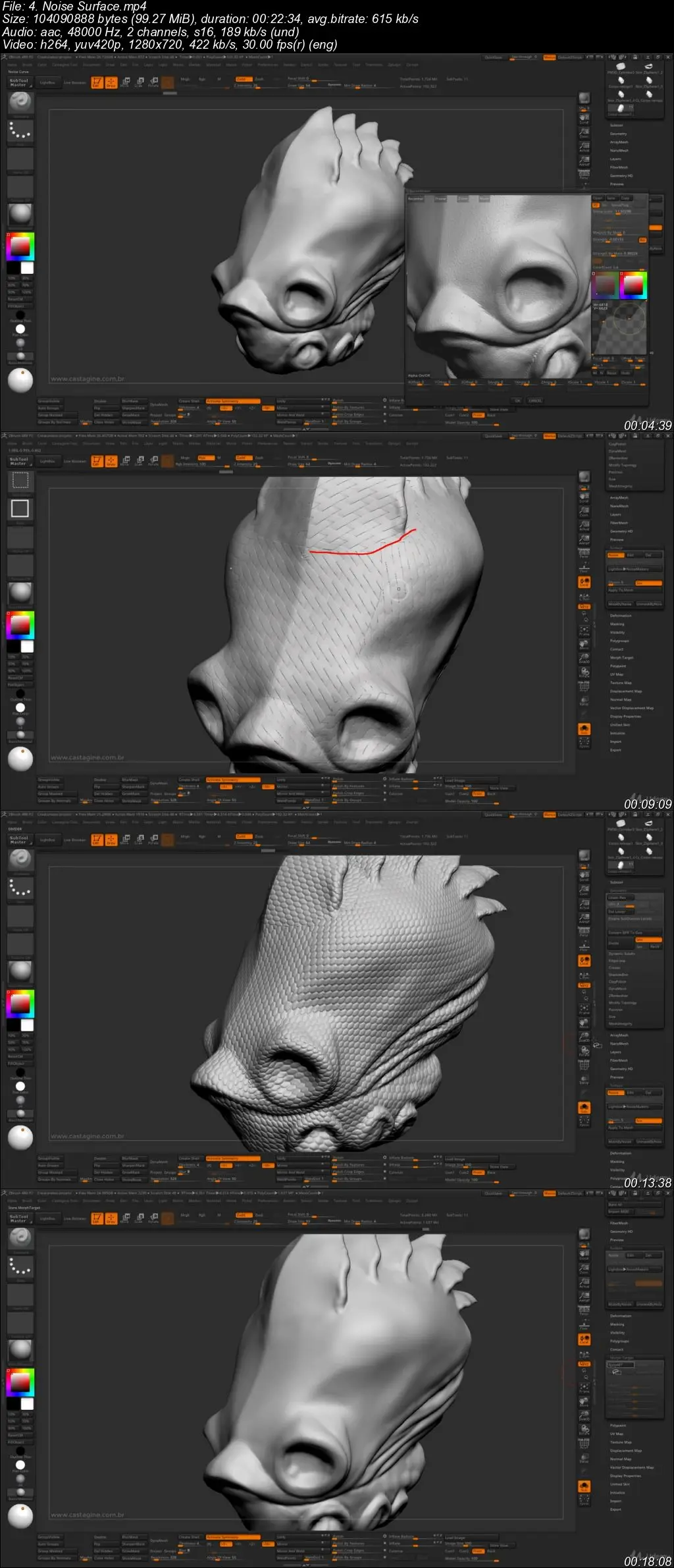Click BPR render icon in 00:13:38 frame
This screenshot has width=674, height=1568.
584,855
